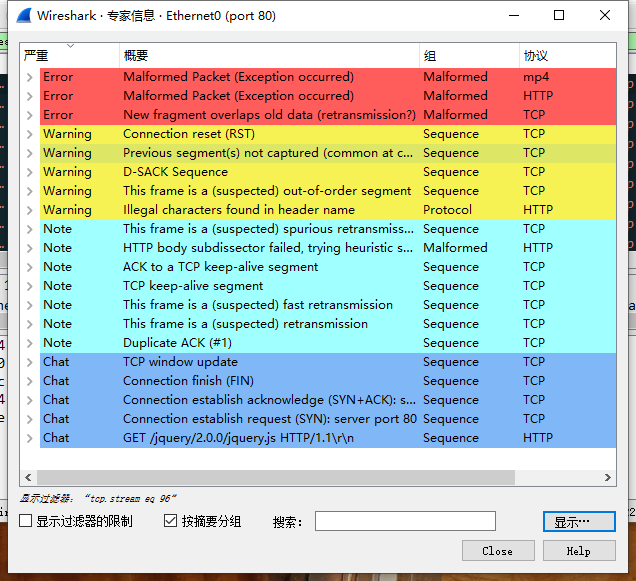Expand Previous segment(s) not captured warning
This screenshot has height=581, width=636.
pos(30,153)
